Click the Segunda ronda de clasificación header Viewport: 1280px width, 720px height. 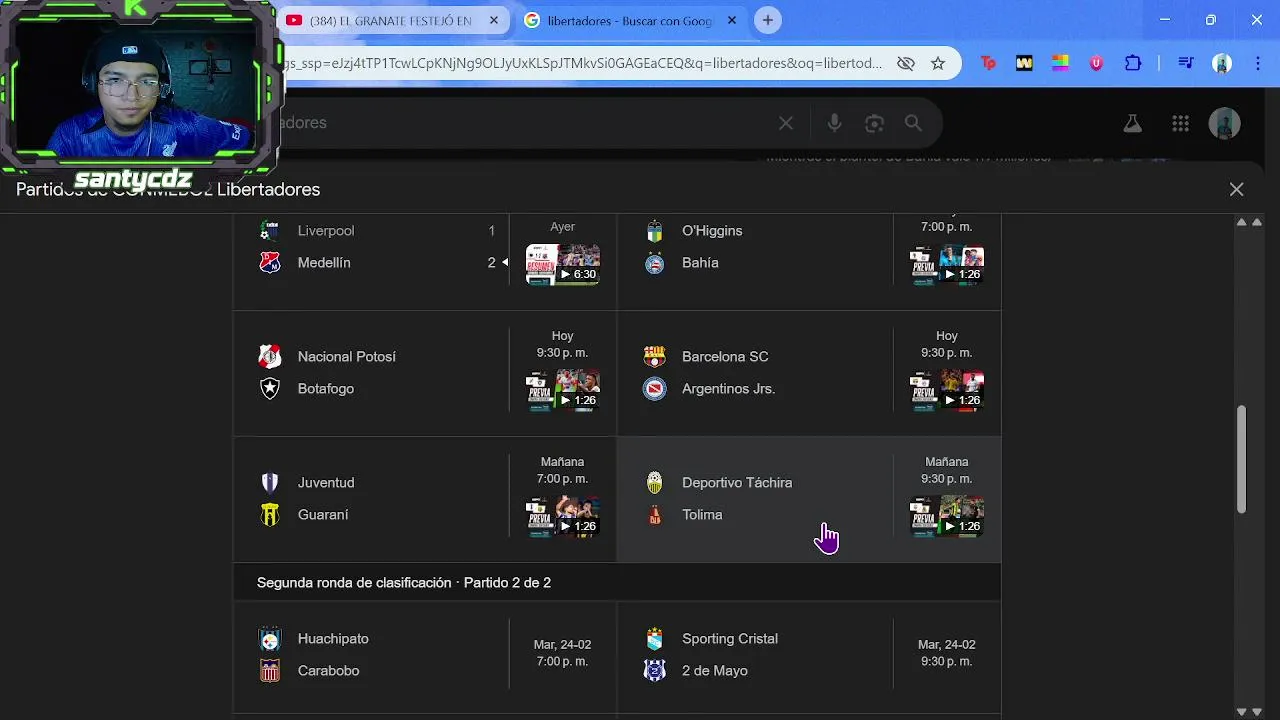coord(404,582)
